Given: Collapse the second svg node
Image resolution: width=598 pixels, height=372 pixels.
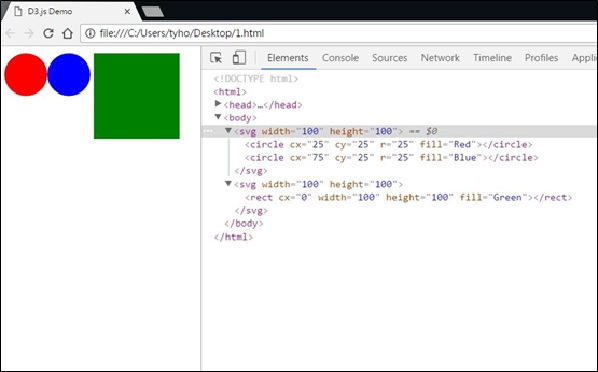Looking at the screenshot, I should [x=228, y=184].
